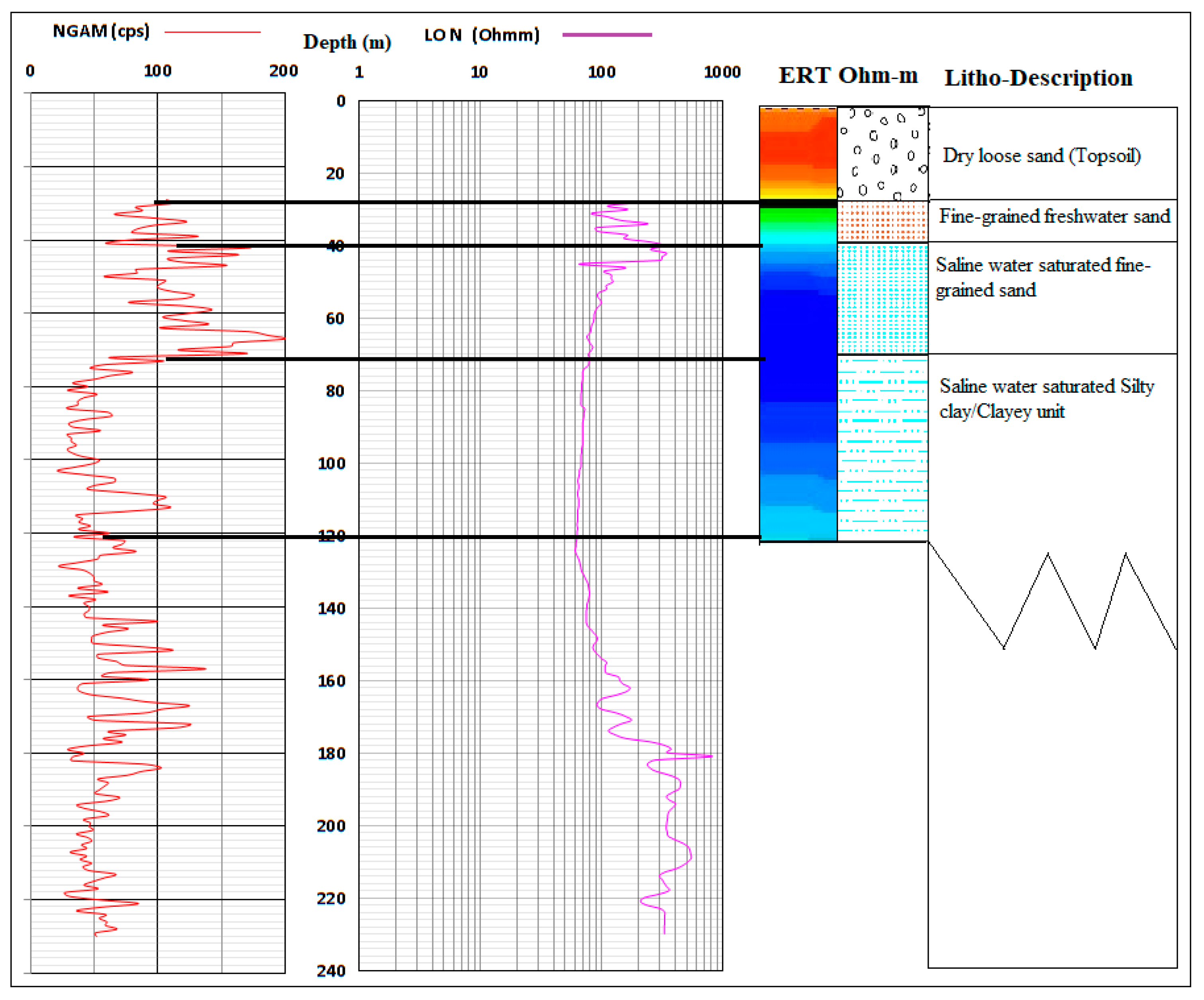Click the light cyan ERT band near 120 m
The height and width of the screenshot is (1000, 1204).
(x=798, y=523)
